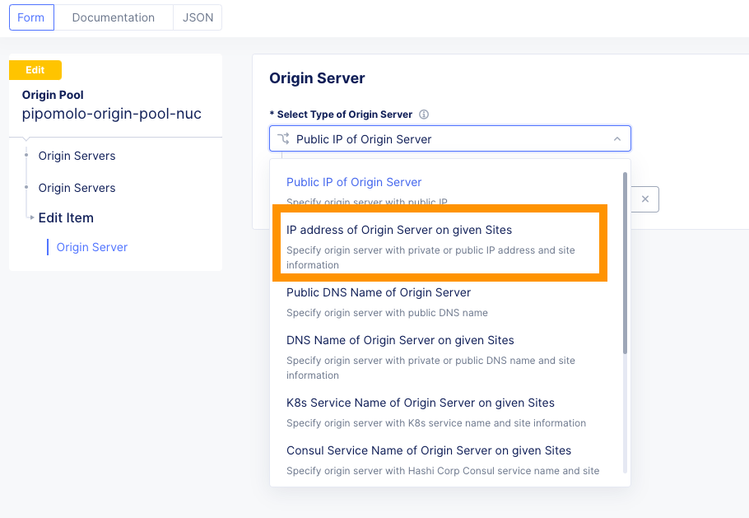Collapse the origin server type dropdown chevron
749x518 pixels.
tap(617, 139)
